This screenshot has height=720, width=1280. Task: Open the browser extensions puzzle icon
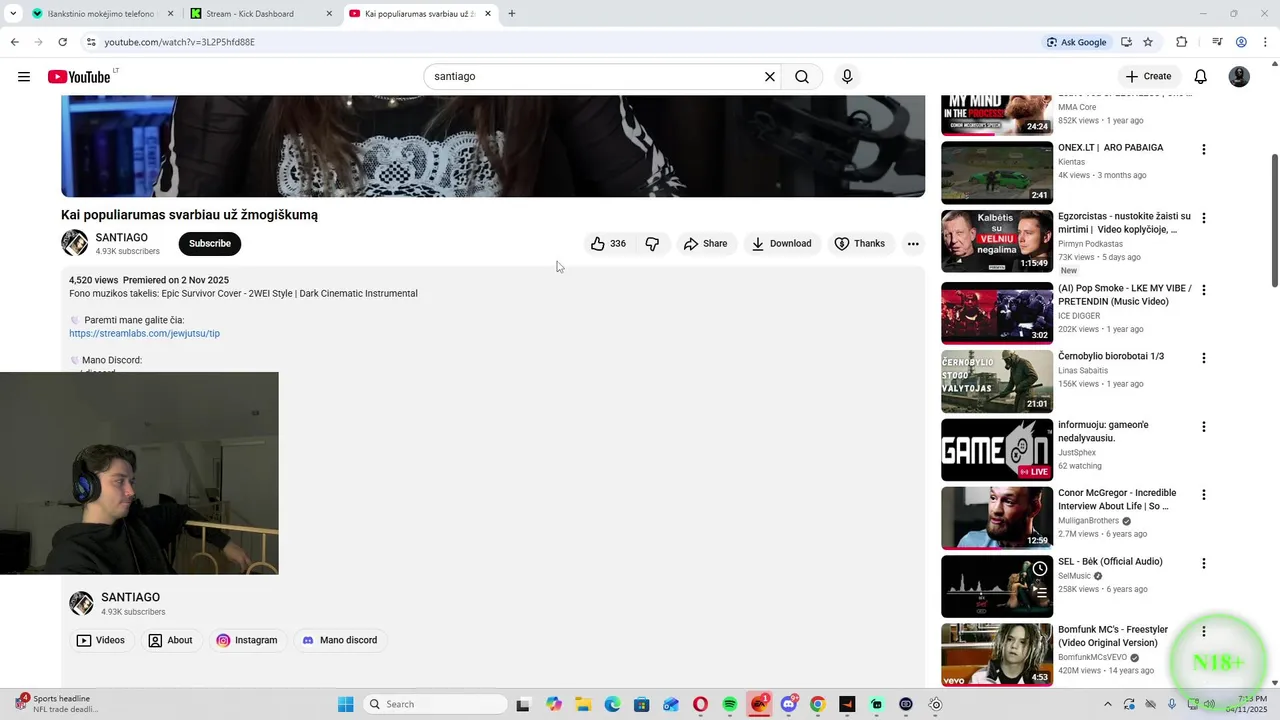pos(1182,42)
